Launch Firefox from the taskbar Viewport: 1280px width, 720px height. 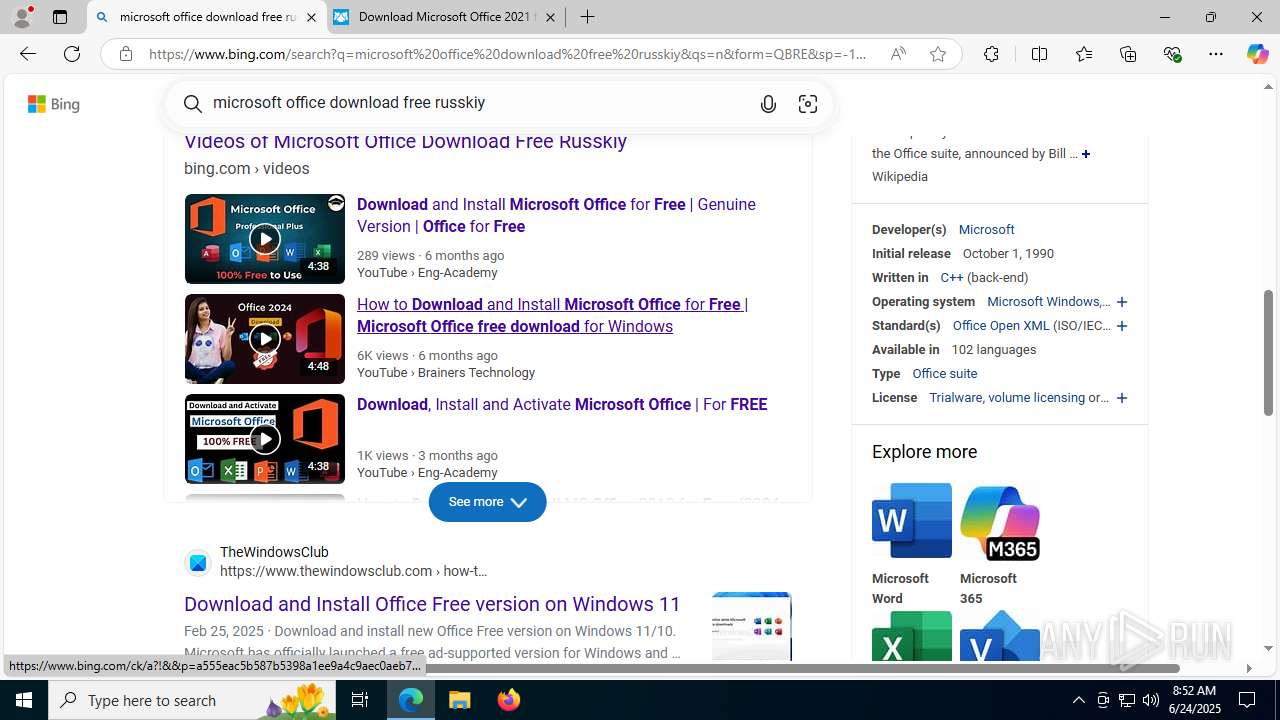tap(508, 700)
